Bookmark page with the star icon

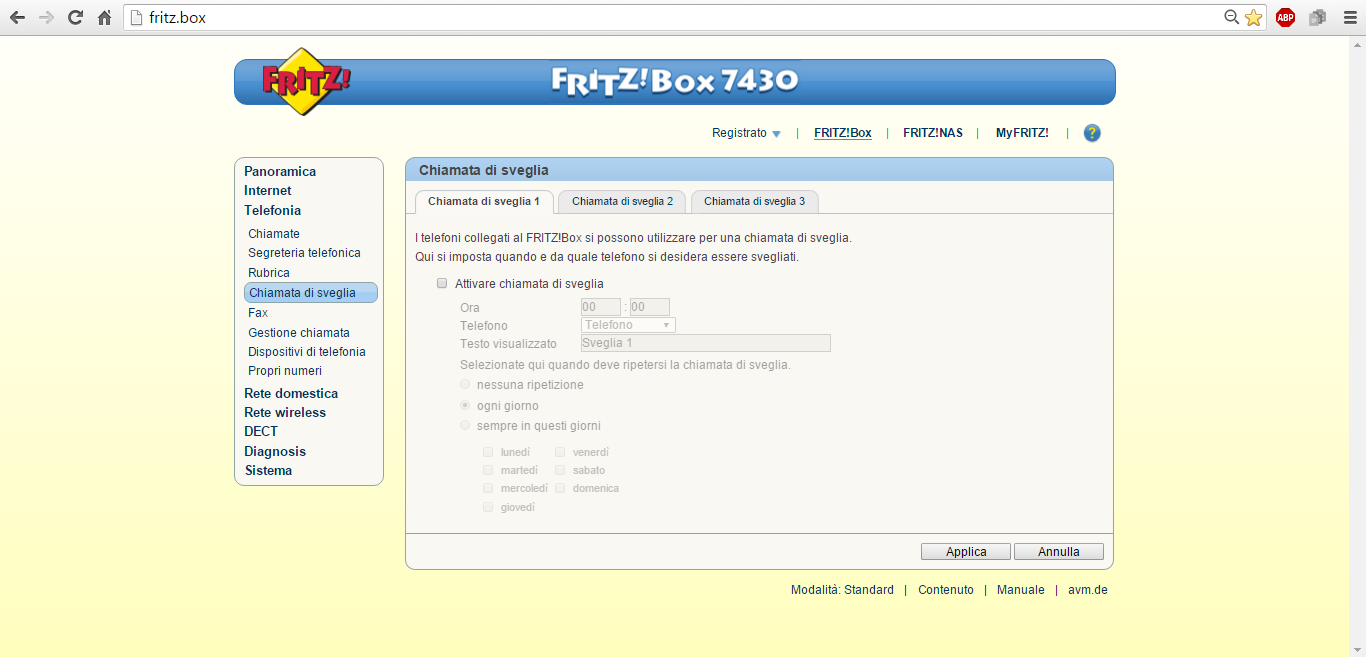coord(1254,17)
